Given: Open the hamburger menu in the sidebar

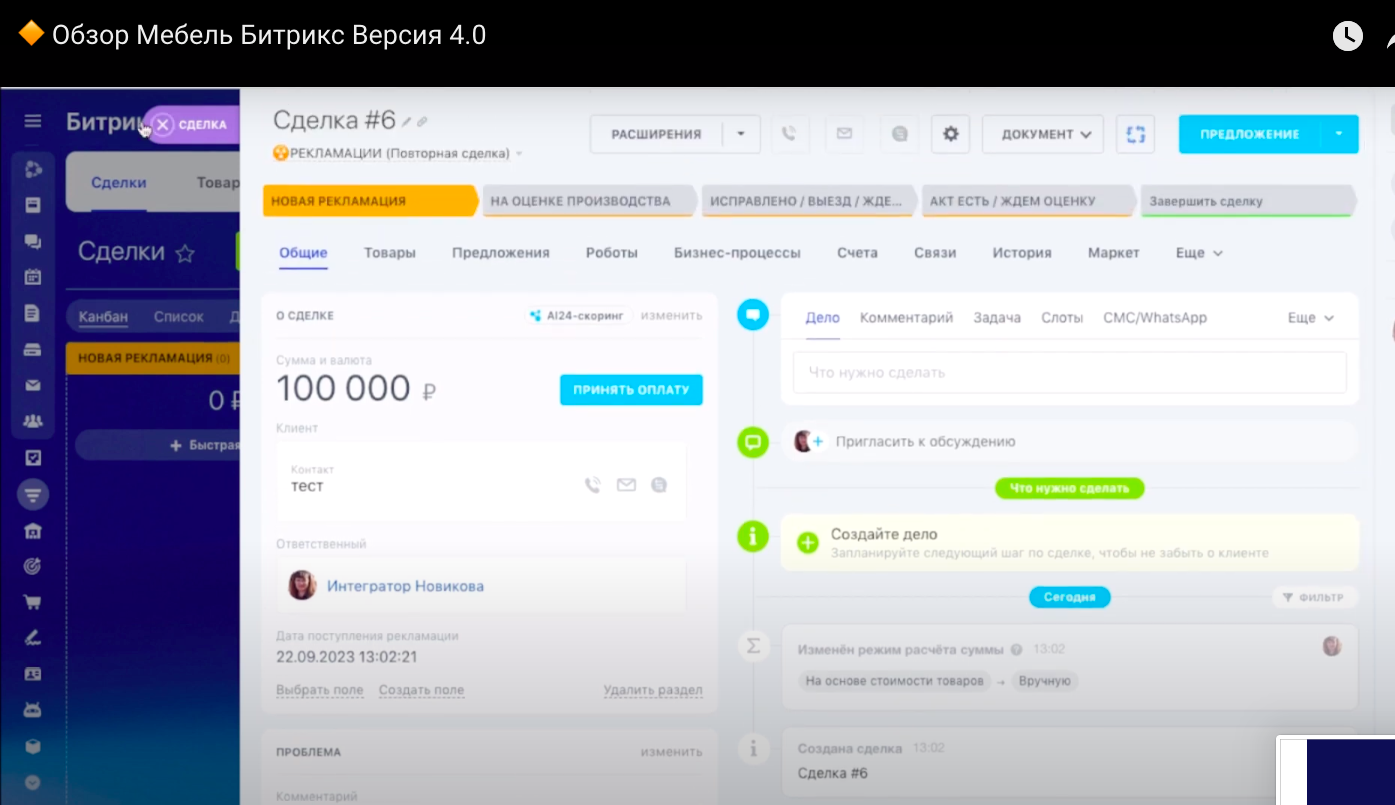Looking at the screenshot, I should pyautogui.click(x=33, y=122).
